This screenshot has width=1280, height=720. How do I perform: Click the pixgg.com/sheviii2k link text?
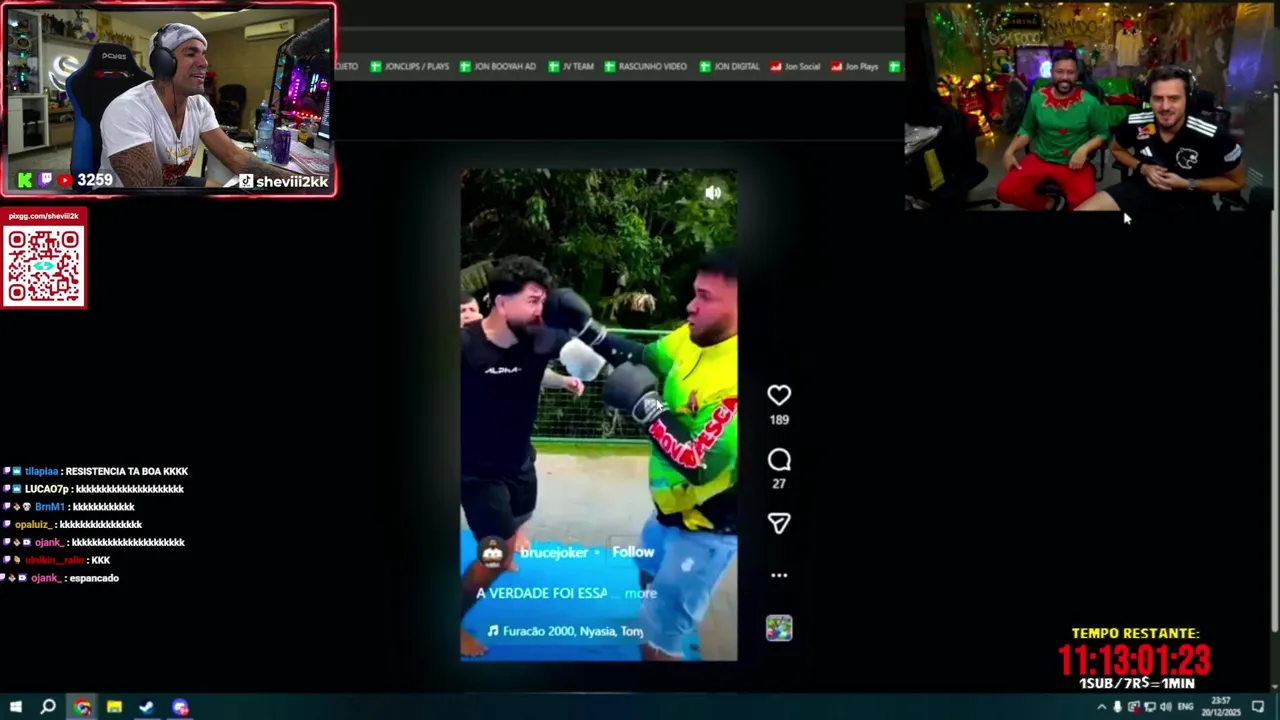click(x=43, y=216)
